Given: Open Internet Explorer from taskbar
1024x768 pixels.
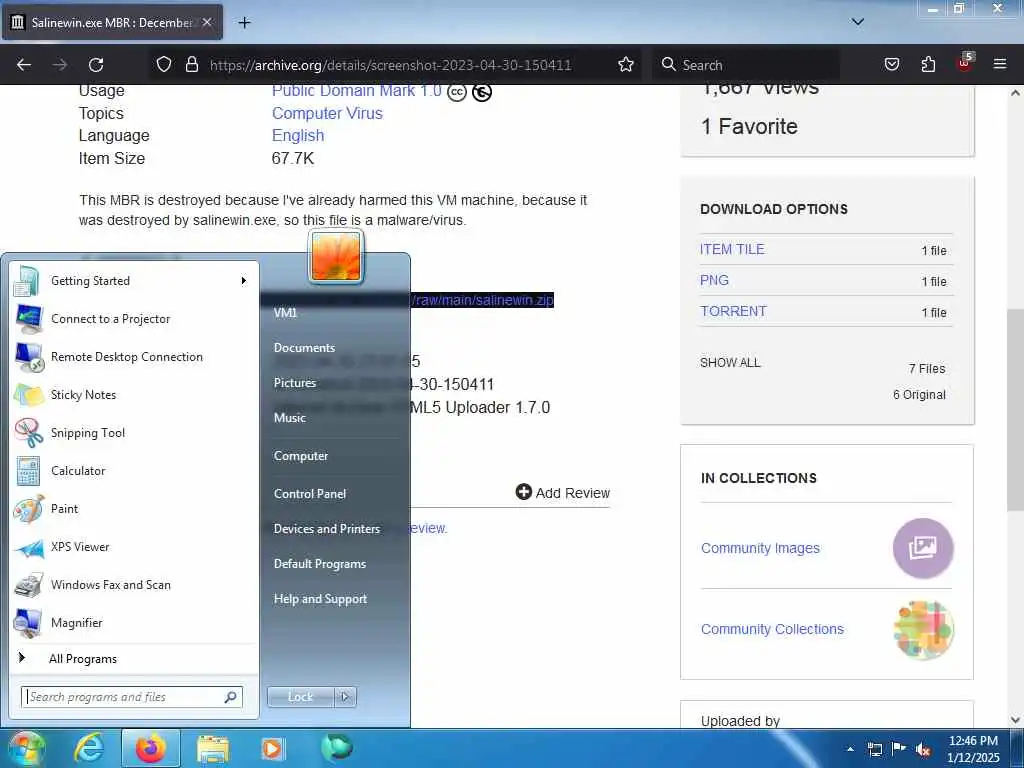Looking at the screenshot, I should coord(89,748).
